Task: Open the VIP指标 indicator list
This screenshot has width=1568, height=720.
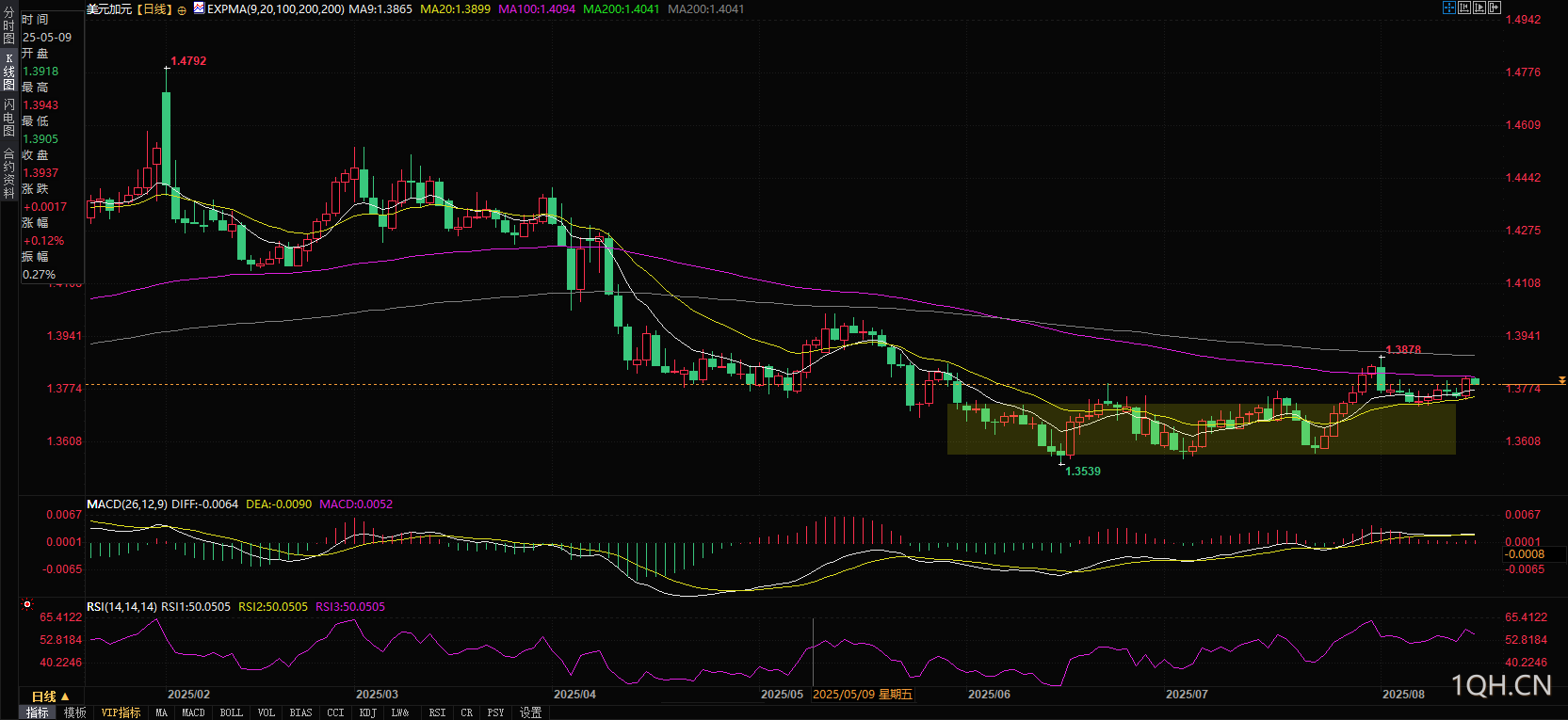Action: pyautogui.click(x=121, y=712)
